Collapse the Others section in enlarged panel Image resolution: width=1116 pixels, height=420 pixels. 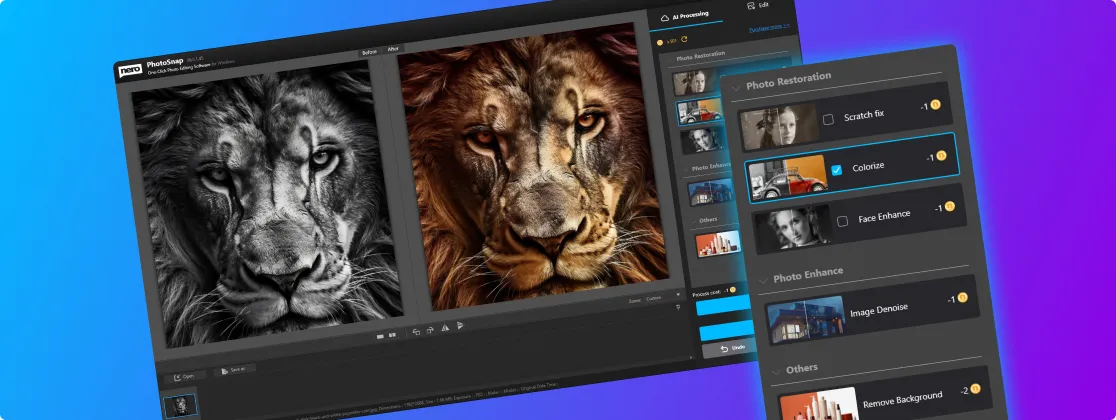[777, 372]
